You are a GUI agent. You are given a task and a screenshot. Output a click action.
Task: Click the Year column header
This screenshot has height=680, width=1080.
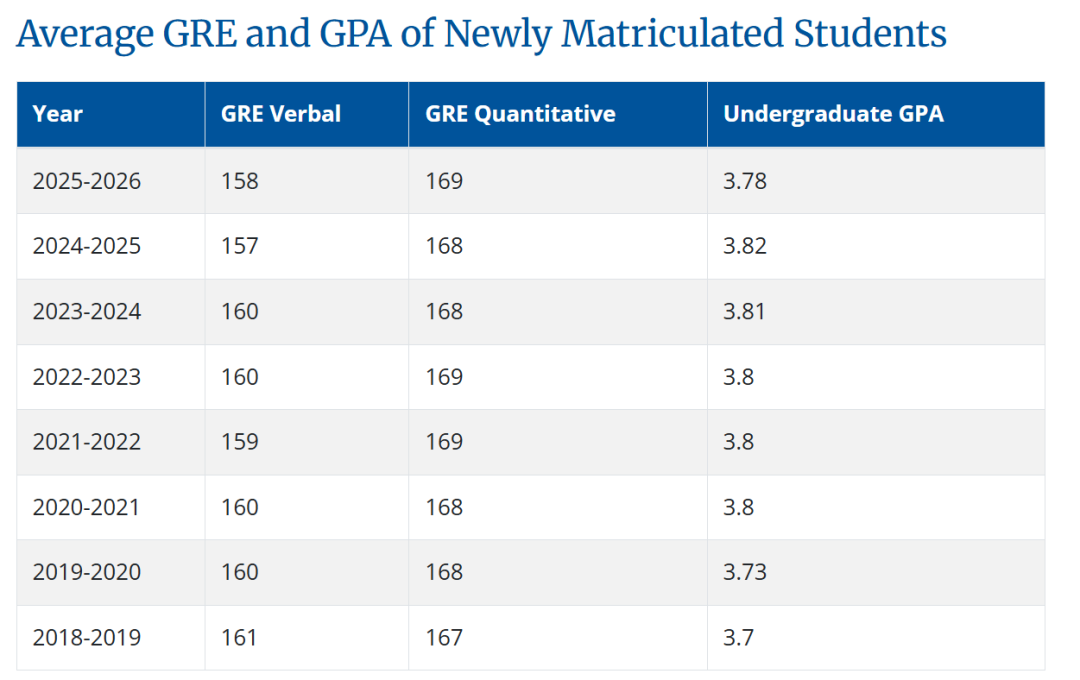click(57, 114)
